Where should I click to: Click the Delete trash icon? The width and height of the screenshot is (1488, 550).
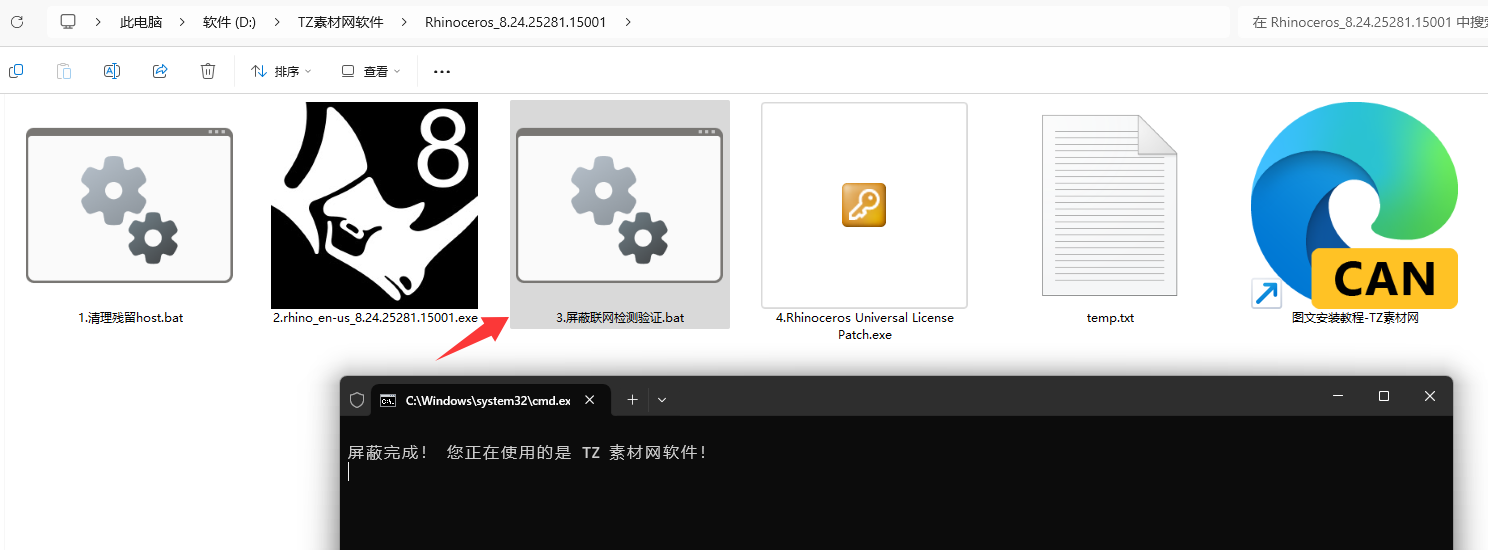[x=208, y=71]
